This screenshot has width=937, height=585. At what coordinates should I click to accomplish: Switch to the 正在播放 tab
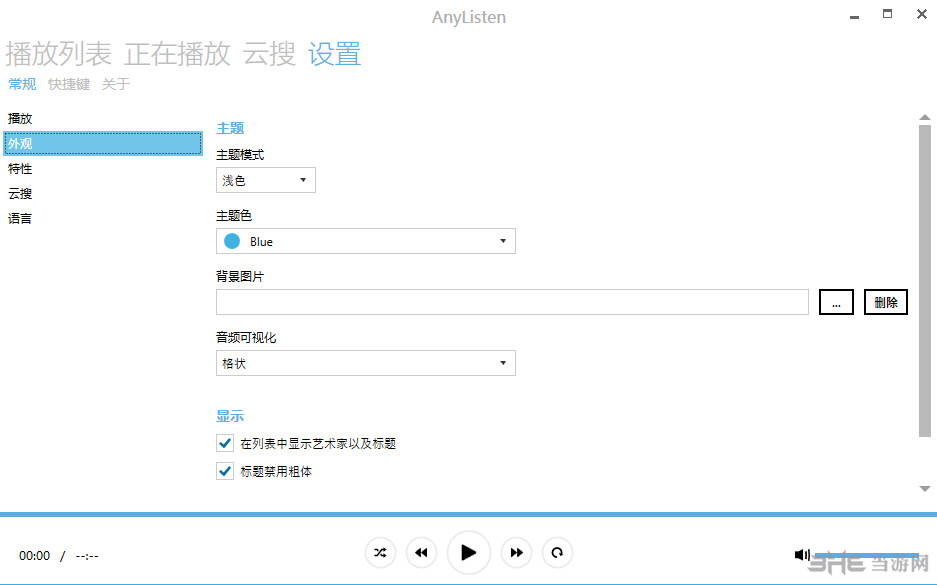(x=177, y=54)
